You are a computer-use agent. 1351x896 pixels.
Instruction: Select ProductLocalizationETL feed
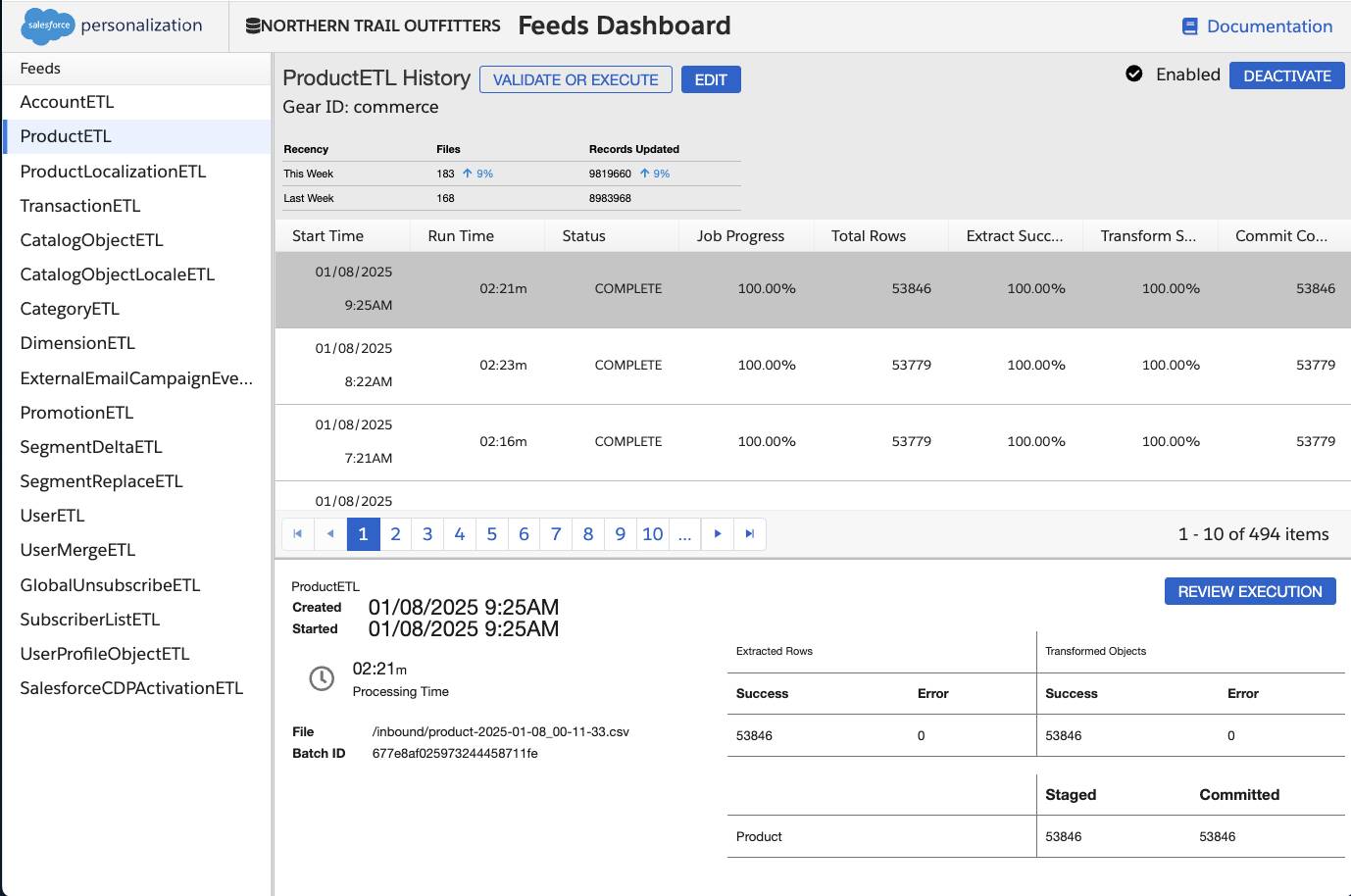pos(137,172)
